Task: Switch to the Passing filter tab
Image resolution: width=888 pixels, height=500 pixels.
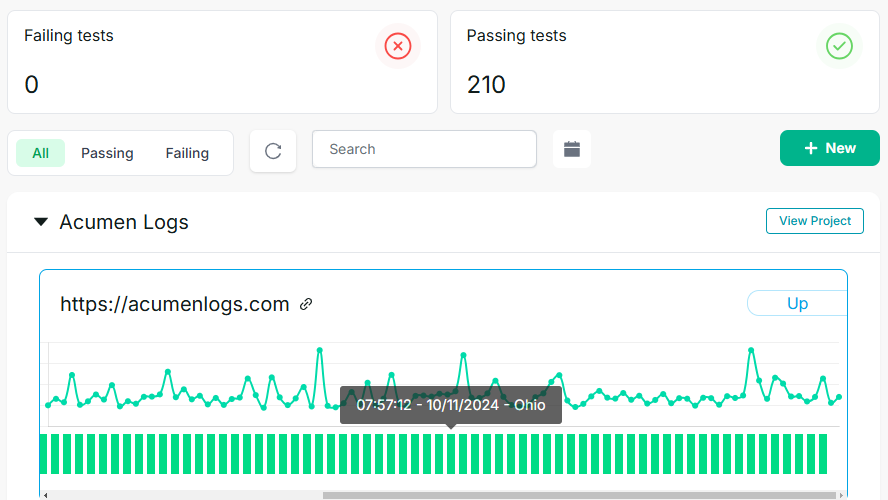Action: click(x=107, y=153)
